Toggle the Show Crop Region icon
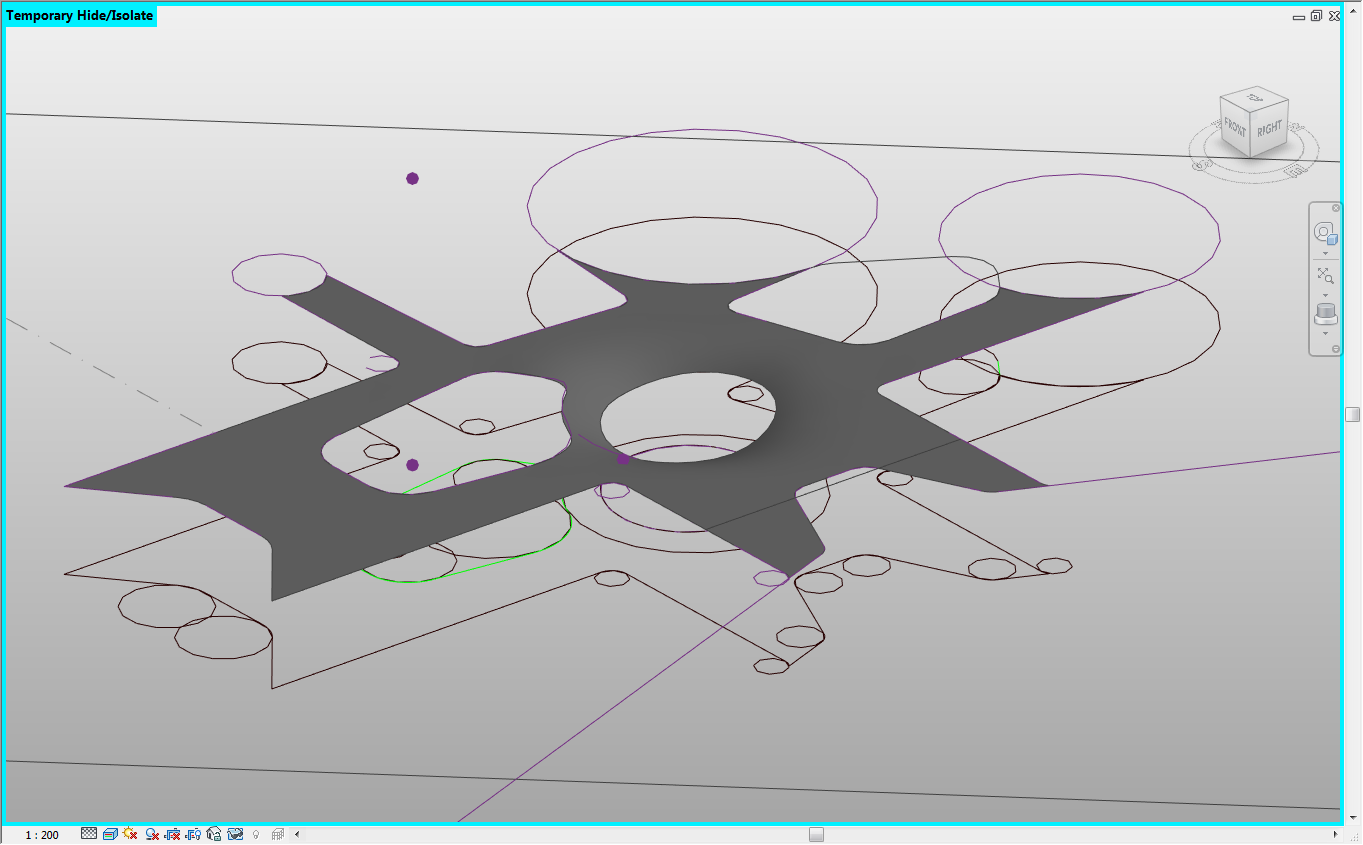This screenshot has height=845, width=1363. [193, 834]
